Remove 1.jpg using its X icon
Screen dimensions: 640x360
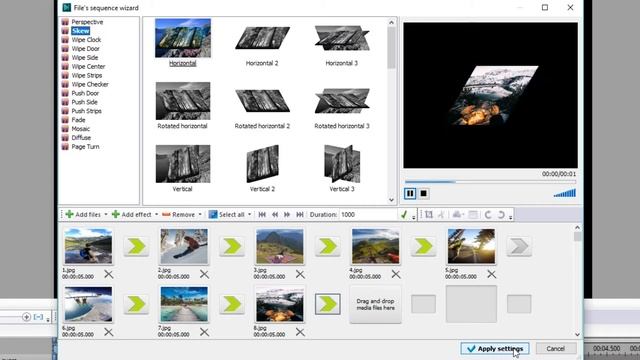109,274
